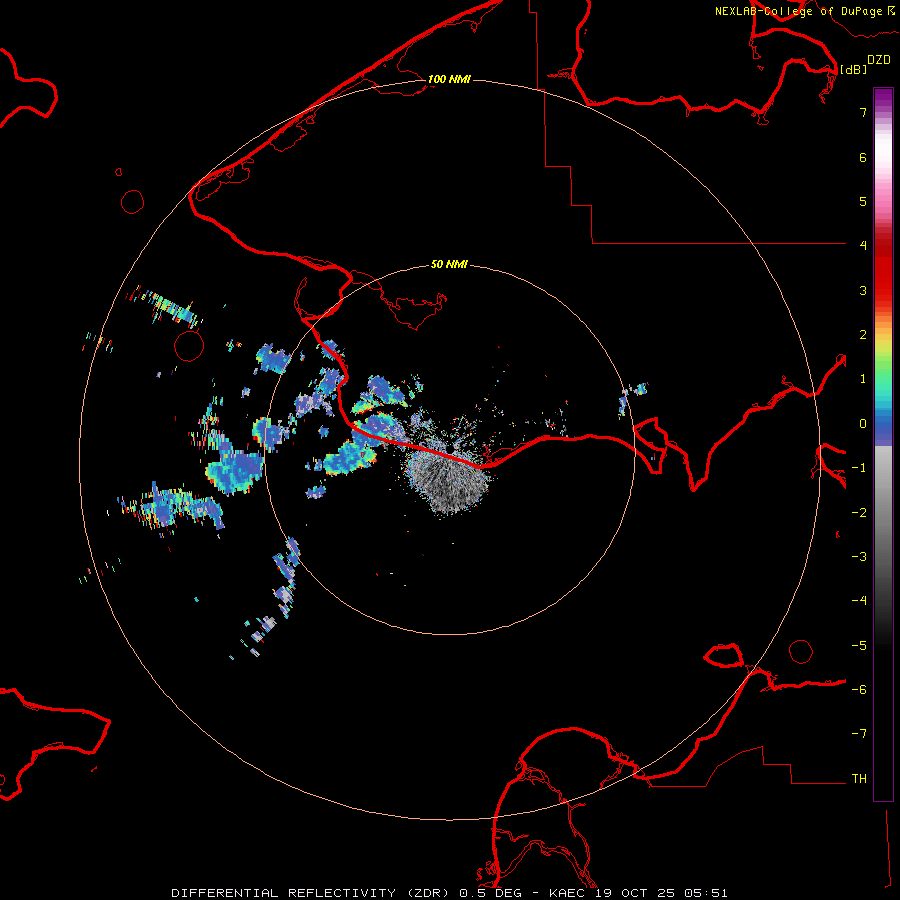900x900 pixels.
Task: Click the 2 value on color scale
Action: click(x=863, y=335)
